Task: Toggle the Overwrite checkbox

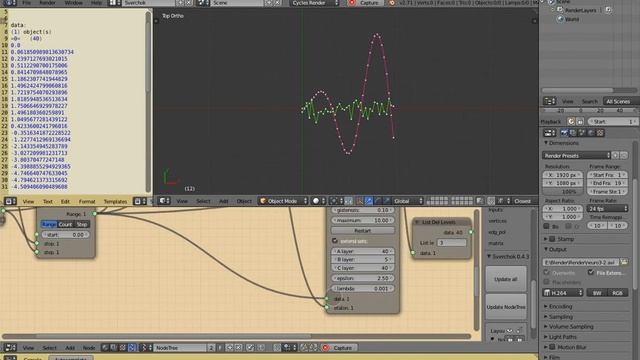Action: (x=547, y=272)
